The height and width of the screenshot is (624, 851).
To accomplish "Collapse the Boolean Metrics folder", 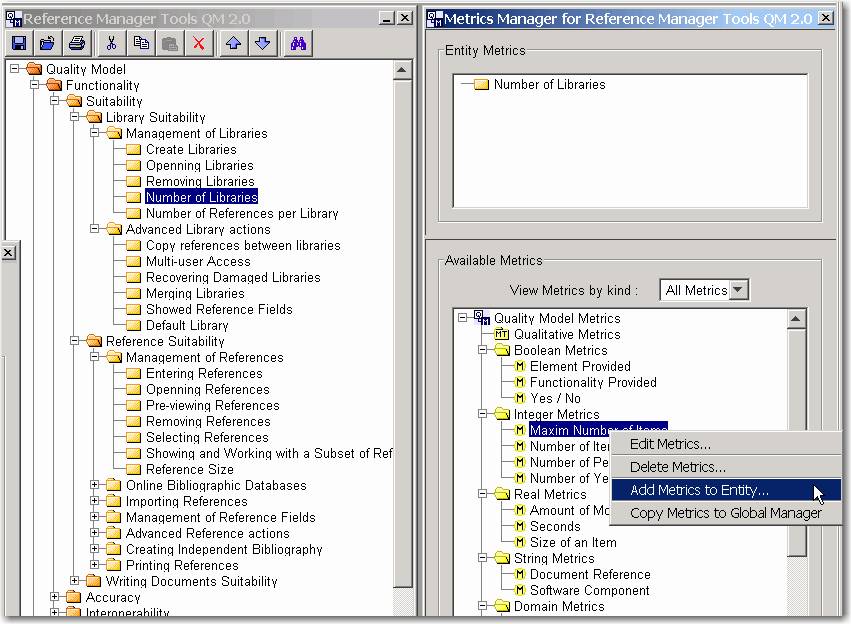I will pyautogui.click(x=483, y=351).
